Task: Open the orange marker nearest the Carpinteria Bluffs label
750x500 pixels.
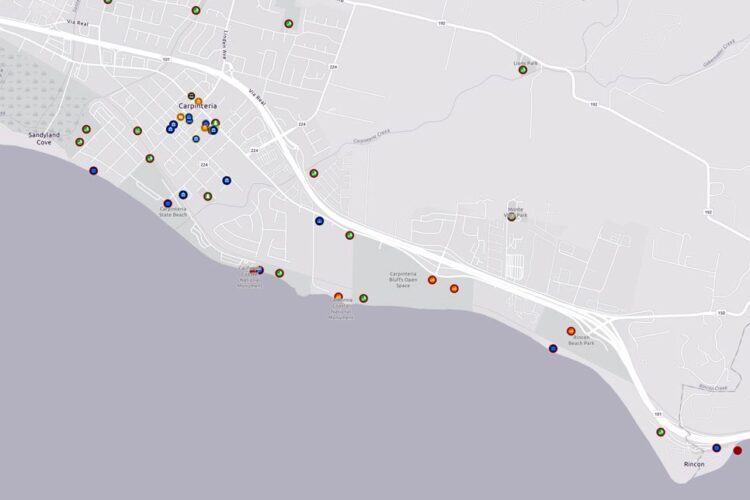Action: tap(432, 280)
